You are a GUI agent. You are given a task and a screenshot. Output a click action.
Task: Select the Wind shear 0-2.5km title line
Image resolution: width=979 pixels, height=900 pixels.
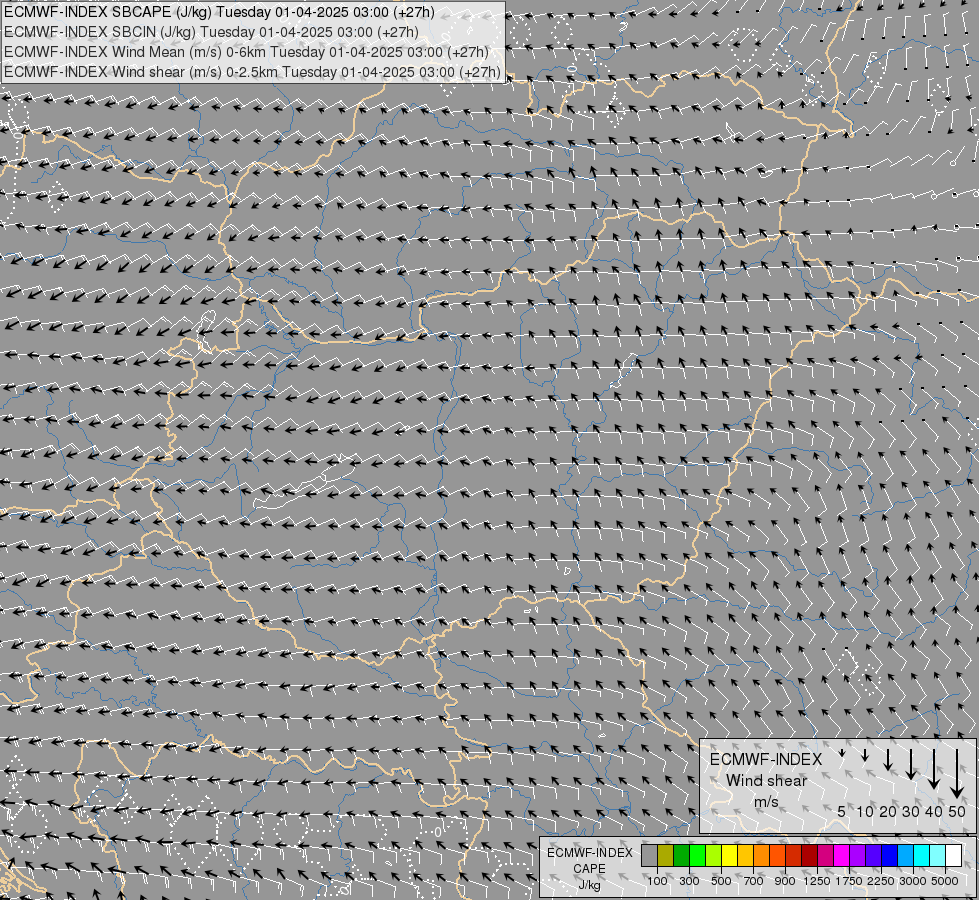pos(252,72)
